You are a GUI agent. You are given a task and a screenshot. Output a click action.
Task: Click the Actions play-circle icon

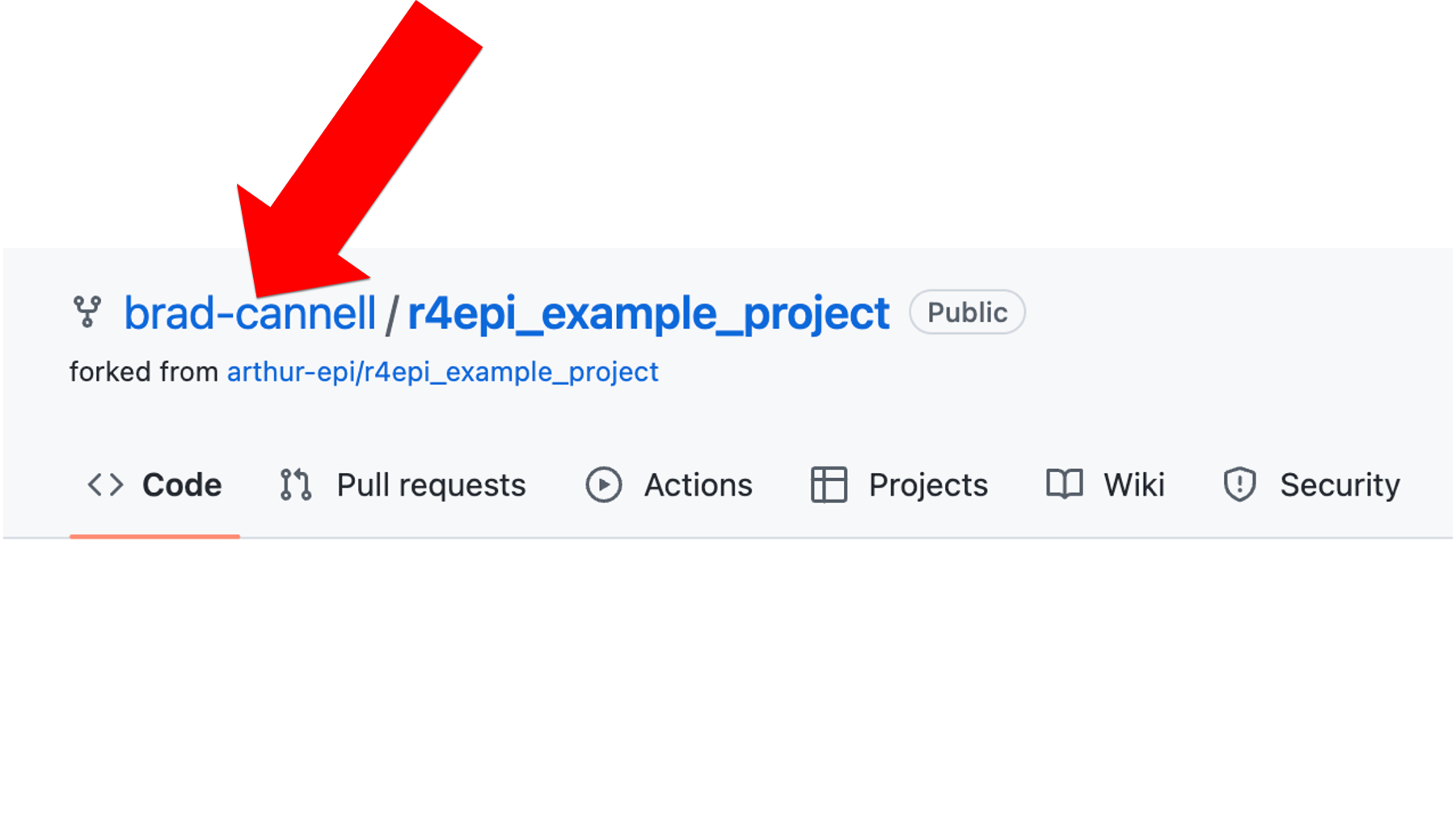click(604, 485)
